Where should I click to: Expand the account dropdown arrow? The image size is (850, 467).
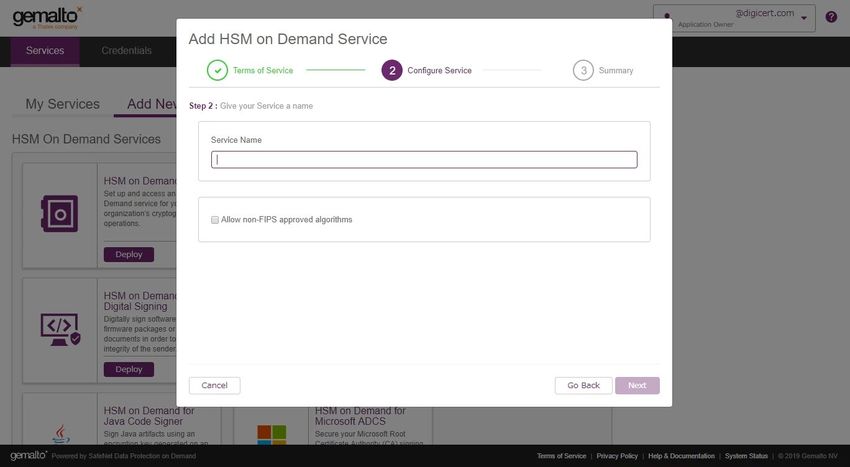(804, 18)
